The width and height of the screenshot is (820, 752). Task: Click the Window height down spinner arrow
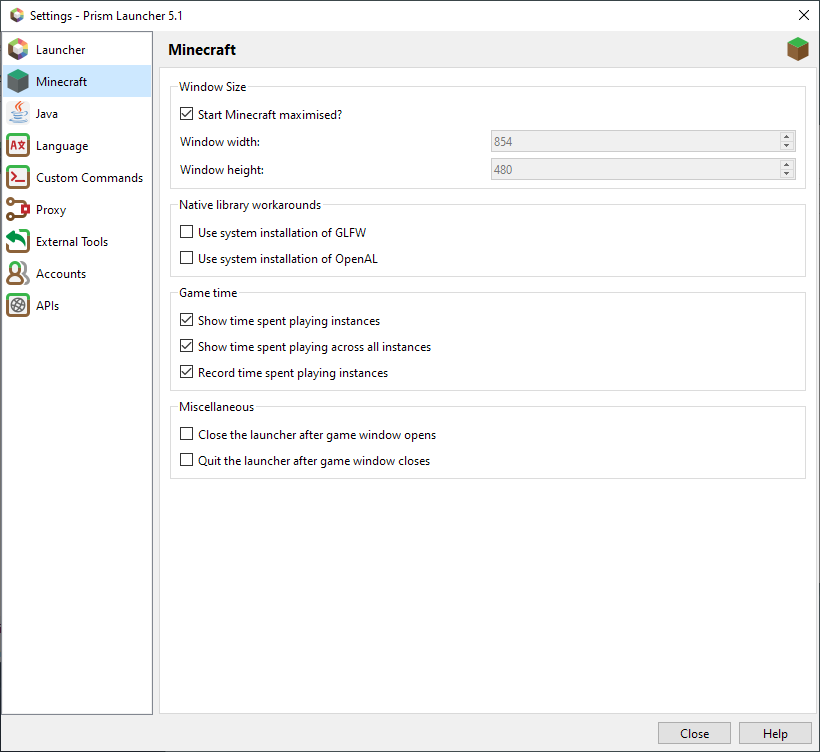(787, 173)
